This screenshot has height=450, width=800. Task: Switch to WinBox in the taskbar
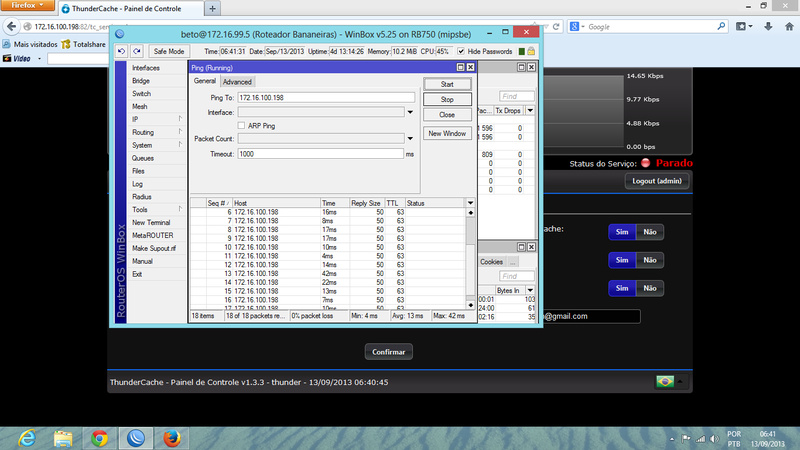pyautogui.click(x=136, y=438)
